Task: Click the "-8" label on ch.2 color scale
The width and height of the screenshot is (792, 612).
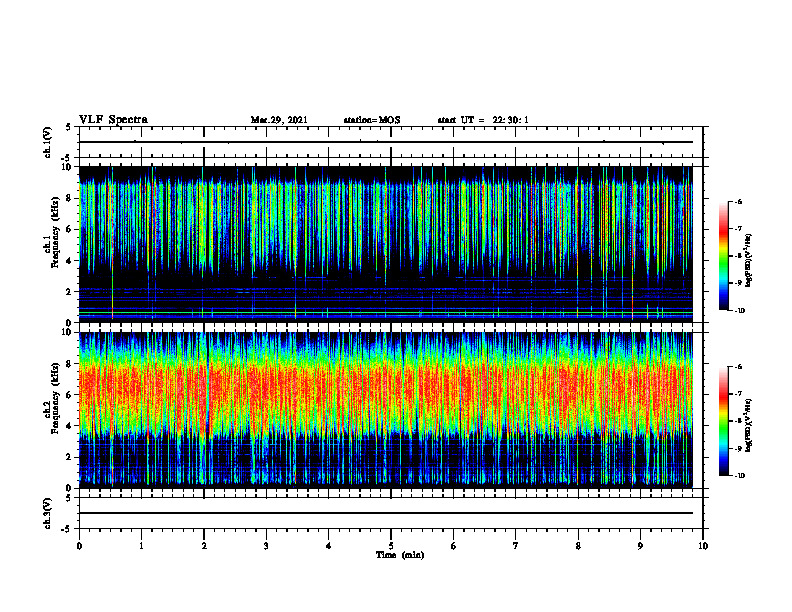Action: [x=738, y=421]
